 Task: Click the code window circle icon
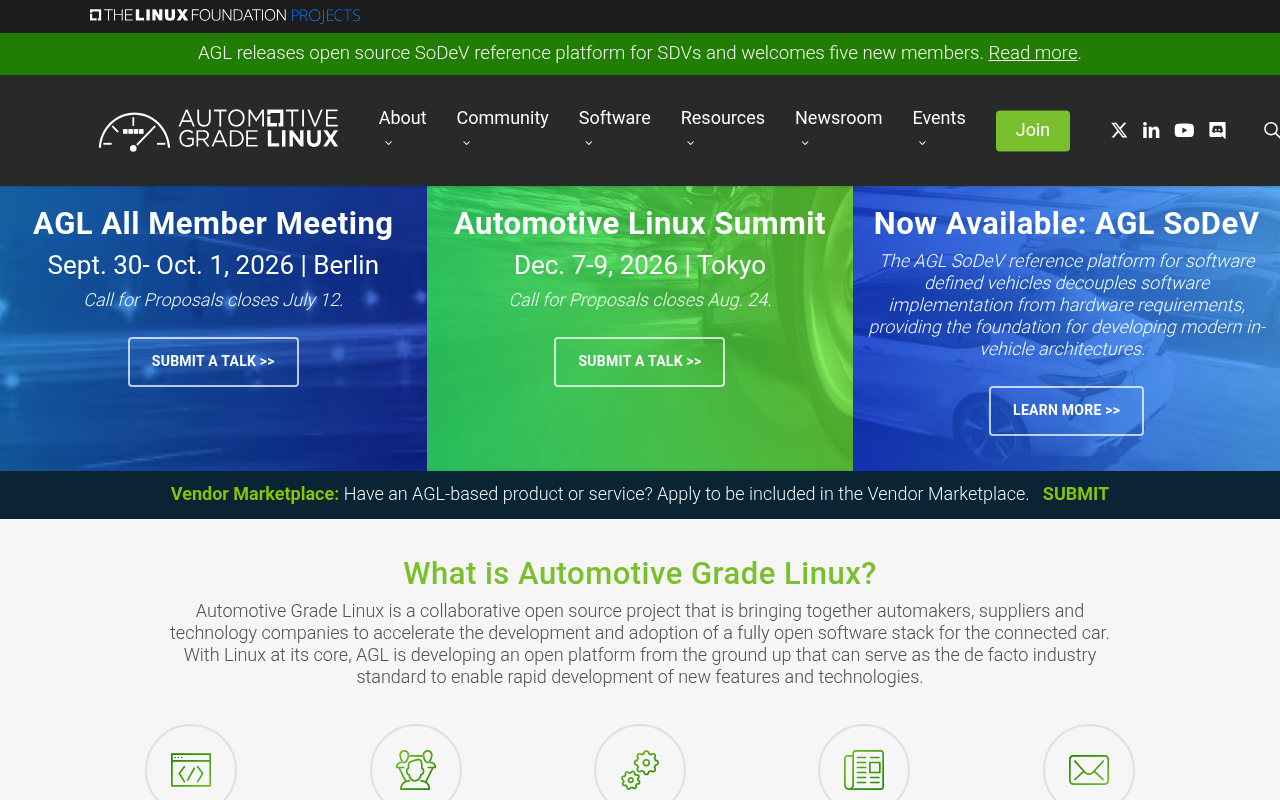tap(191, 770)
